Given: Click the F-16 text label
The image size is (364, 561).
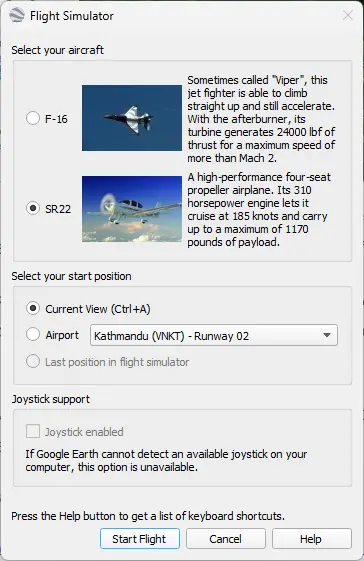Looking at the screenshot, I should [56, 119].
